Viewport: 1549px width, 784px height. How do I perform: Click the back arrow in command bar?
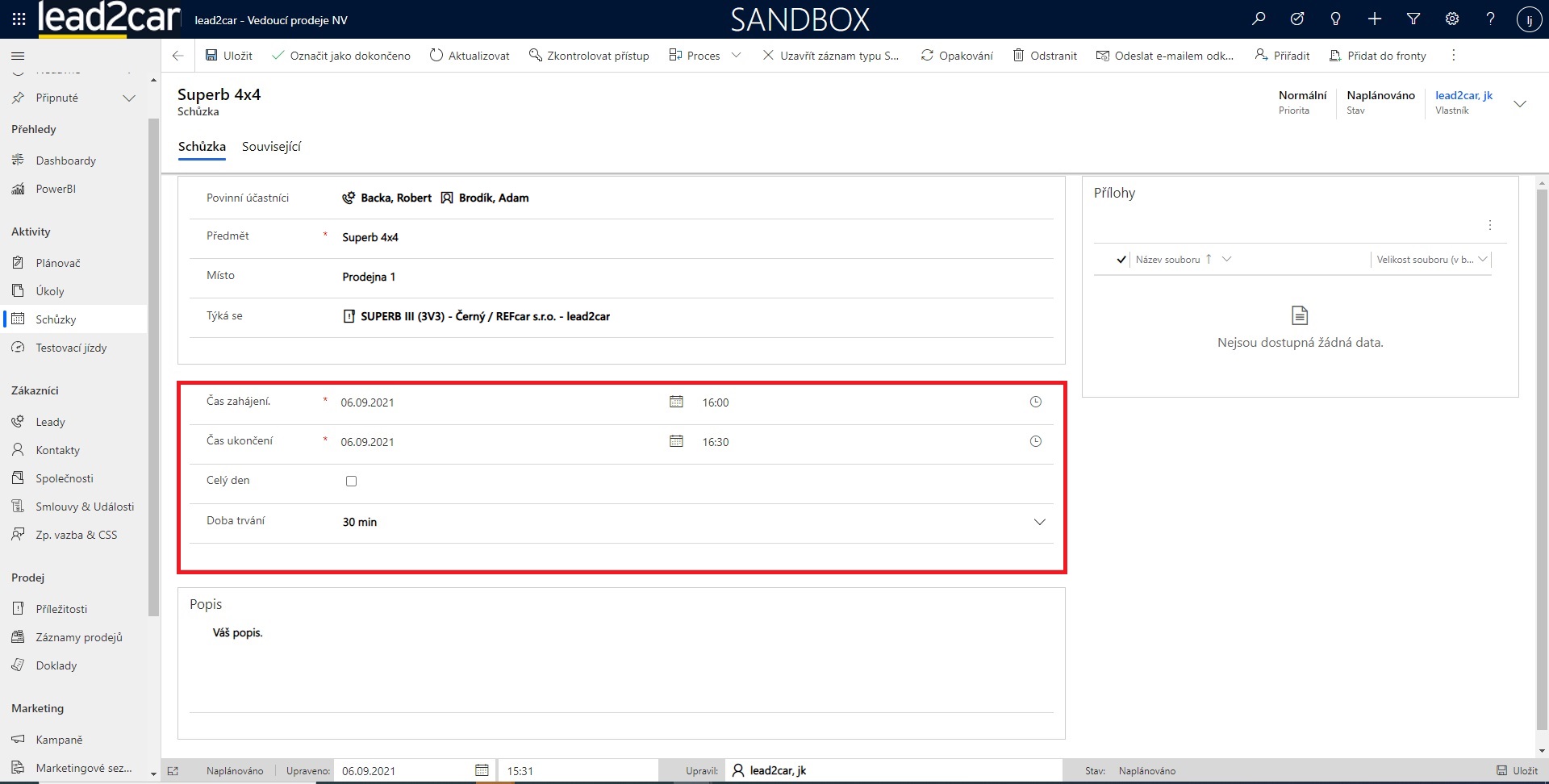178,56
